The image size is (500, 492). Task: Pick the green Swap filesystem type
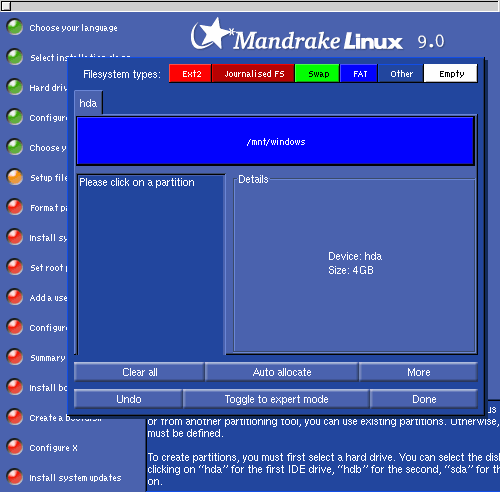coord(317,73)
